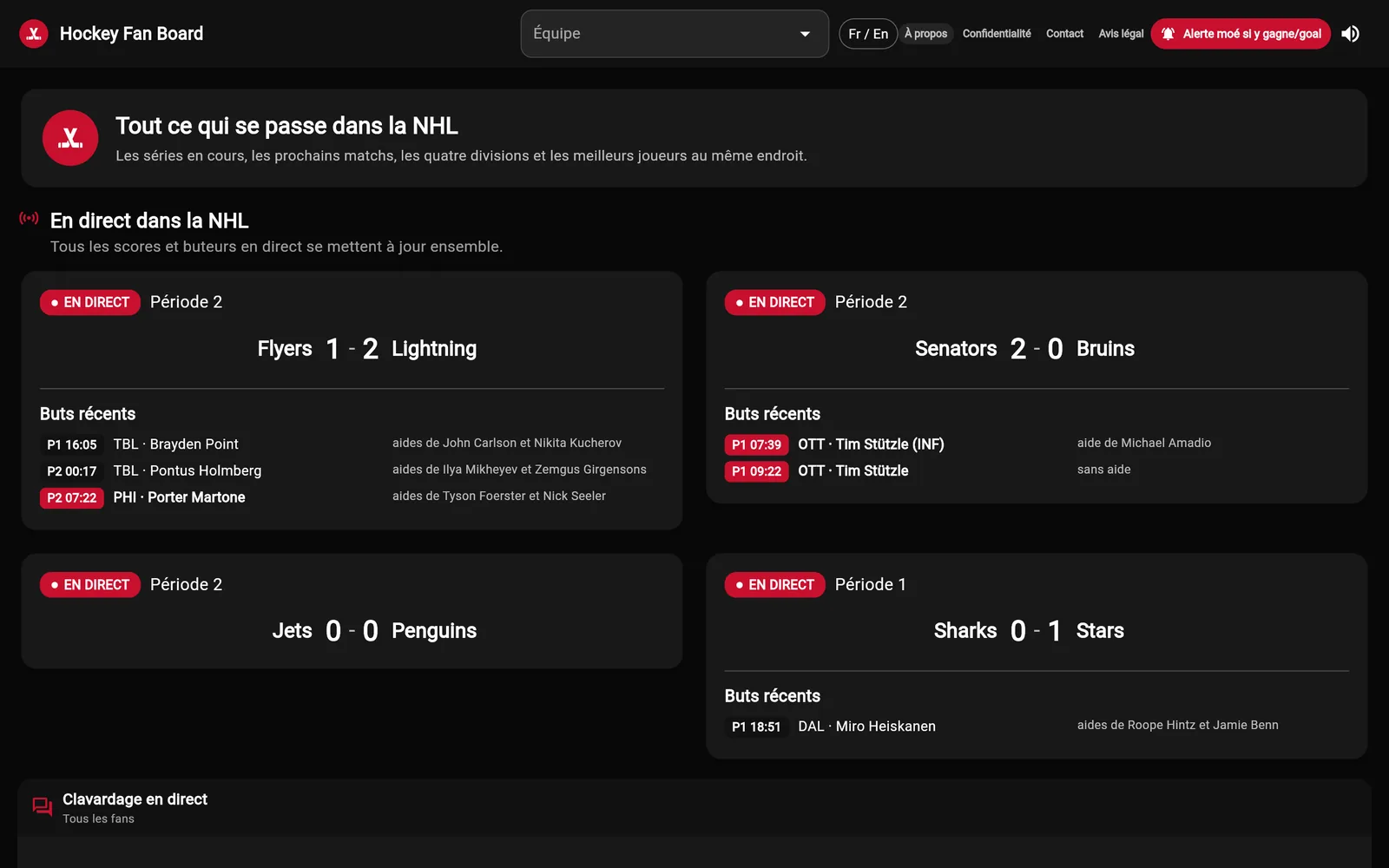
Task: Click the Hockey Fan Board title
Action: [x=131, y=34]
